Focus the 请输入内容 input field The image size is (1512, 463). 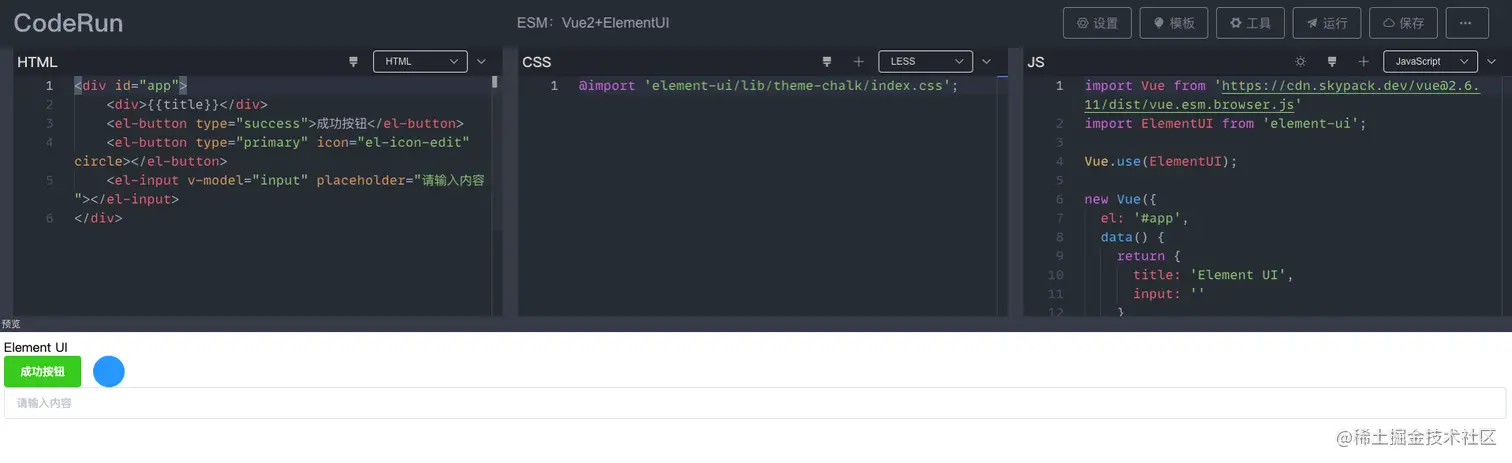pos(755,403)
